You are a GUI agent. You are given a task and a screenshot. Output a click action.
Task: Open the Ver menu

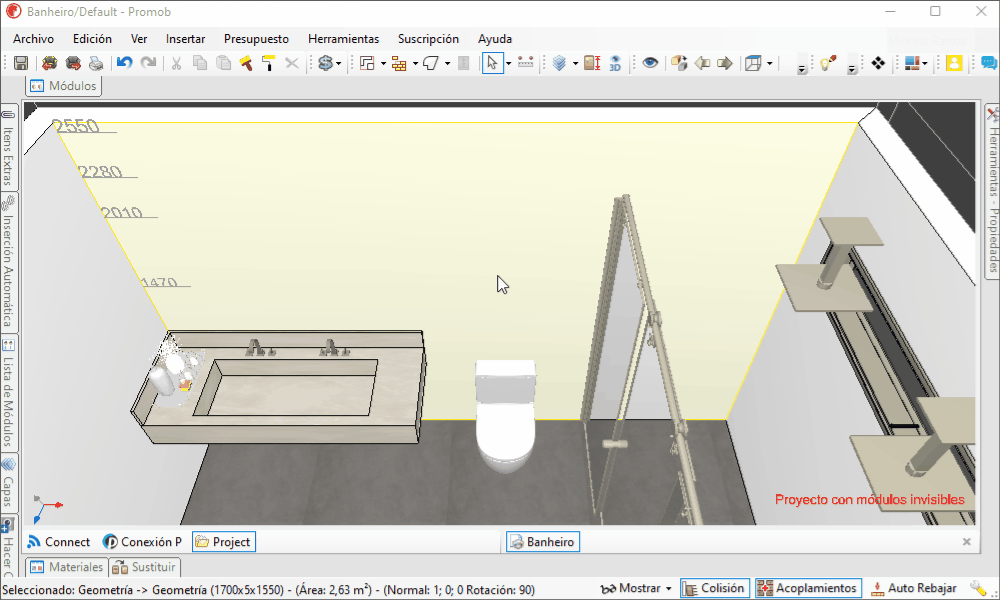coord(138,39)
